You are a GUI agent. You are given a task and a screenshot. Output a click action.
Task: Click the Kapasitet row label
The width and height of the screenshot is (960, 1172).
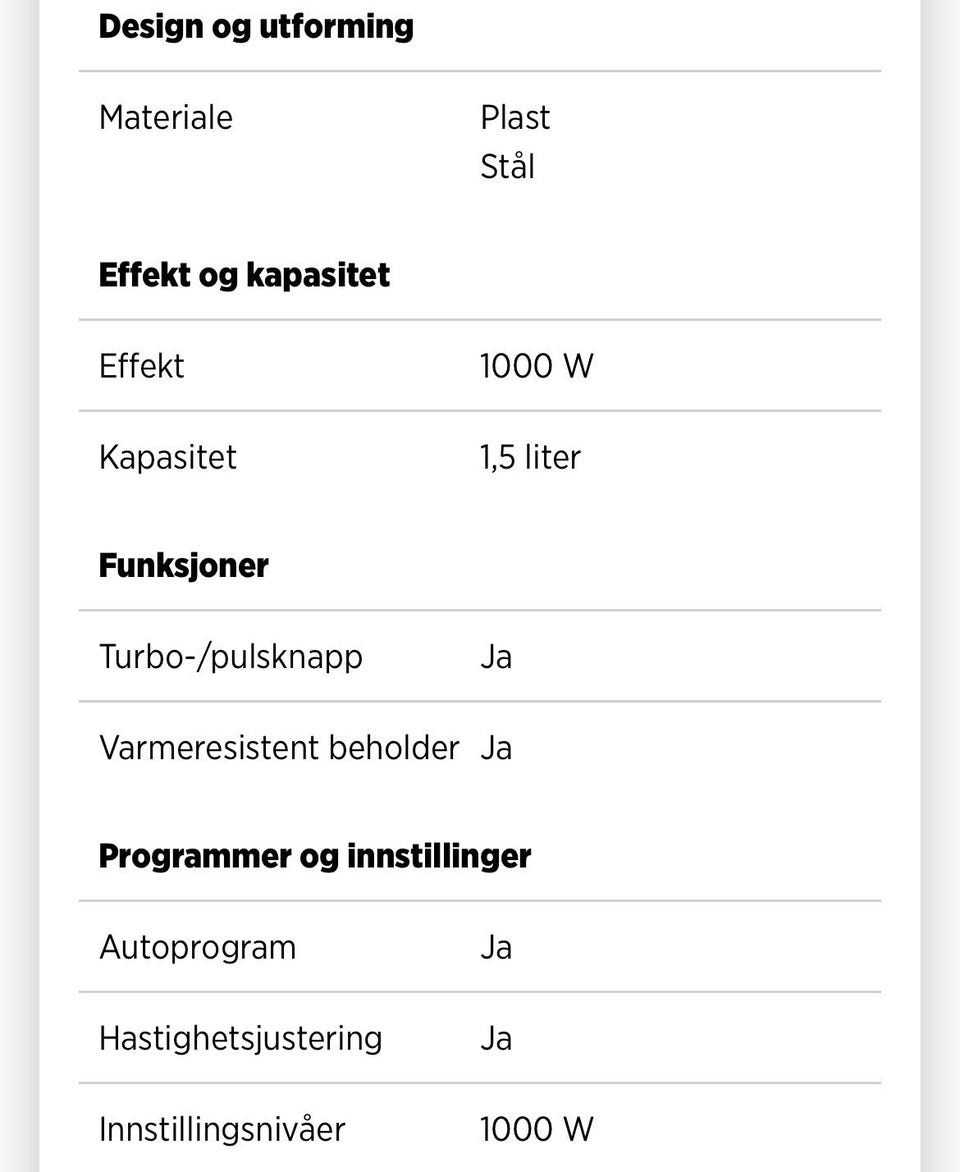167,457
